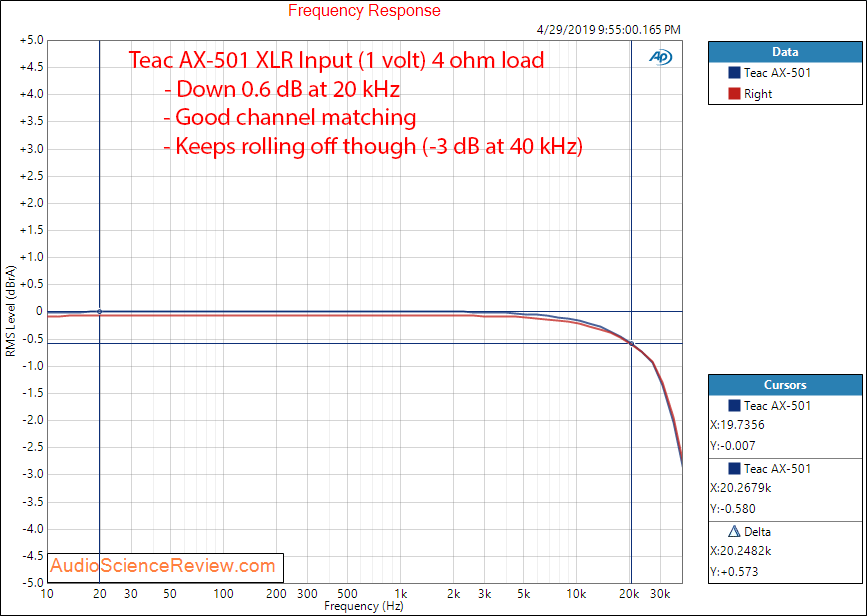Click the "Frequency (Hz)" x-axis title

click(364, 606)
